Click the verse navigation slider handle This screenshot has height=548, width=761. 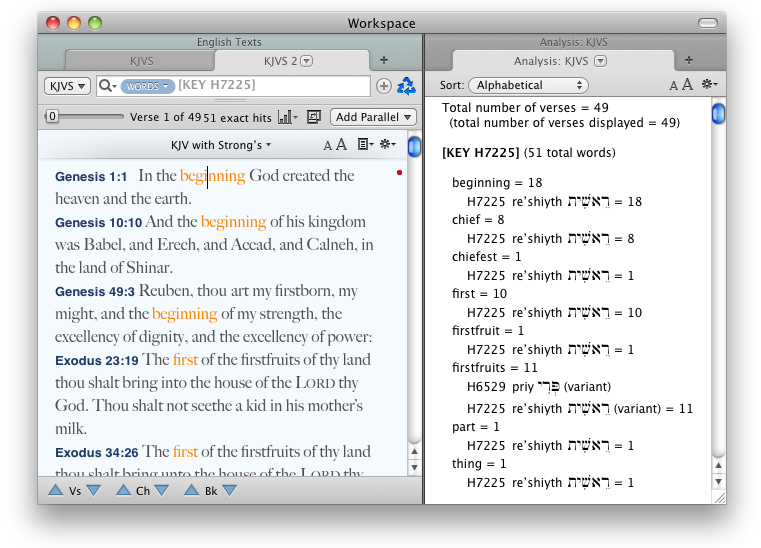[x=52, y=117]
